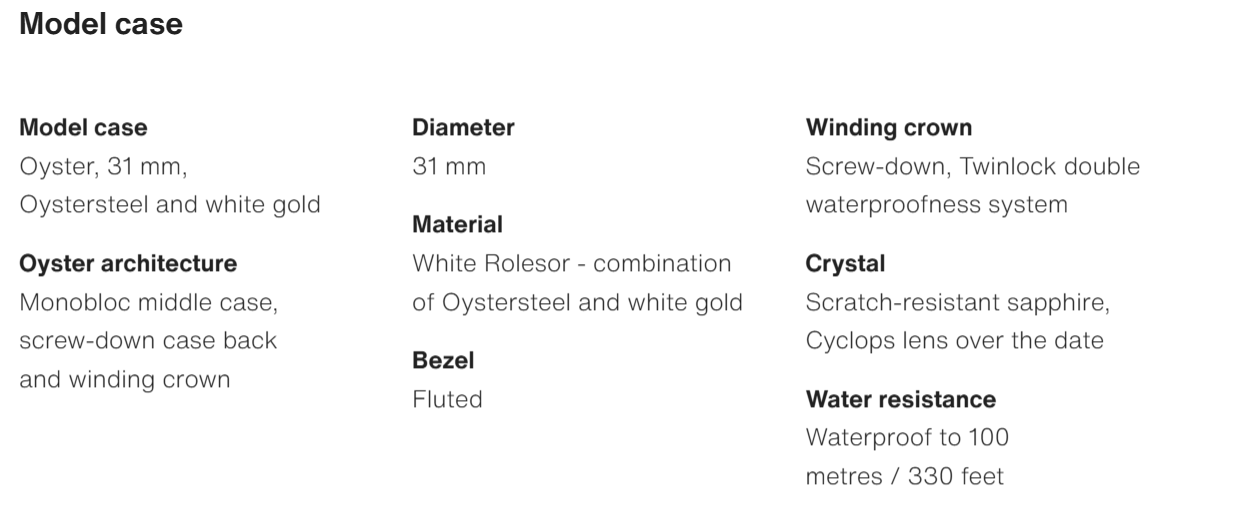The image size is (1257, 514).
Task: Click the screw-down case back line
Action: [x=148, y=340]
